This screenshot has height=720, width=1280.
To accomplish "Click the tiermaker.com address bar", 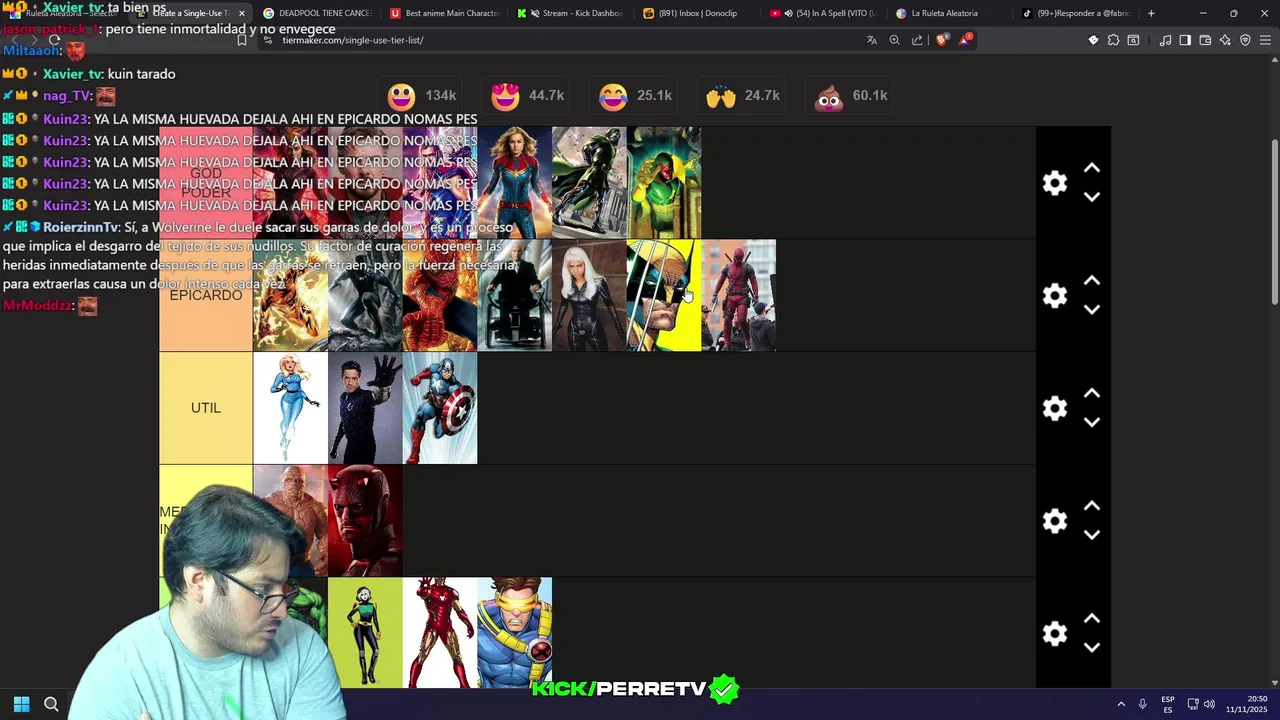I will coord(560,40).
